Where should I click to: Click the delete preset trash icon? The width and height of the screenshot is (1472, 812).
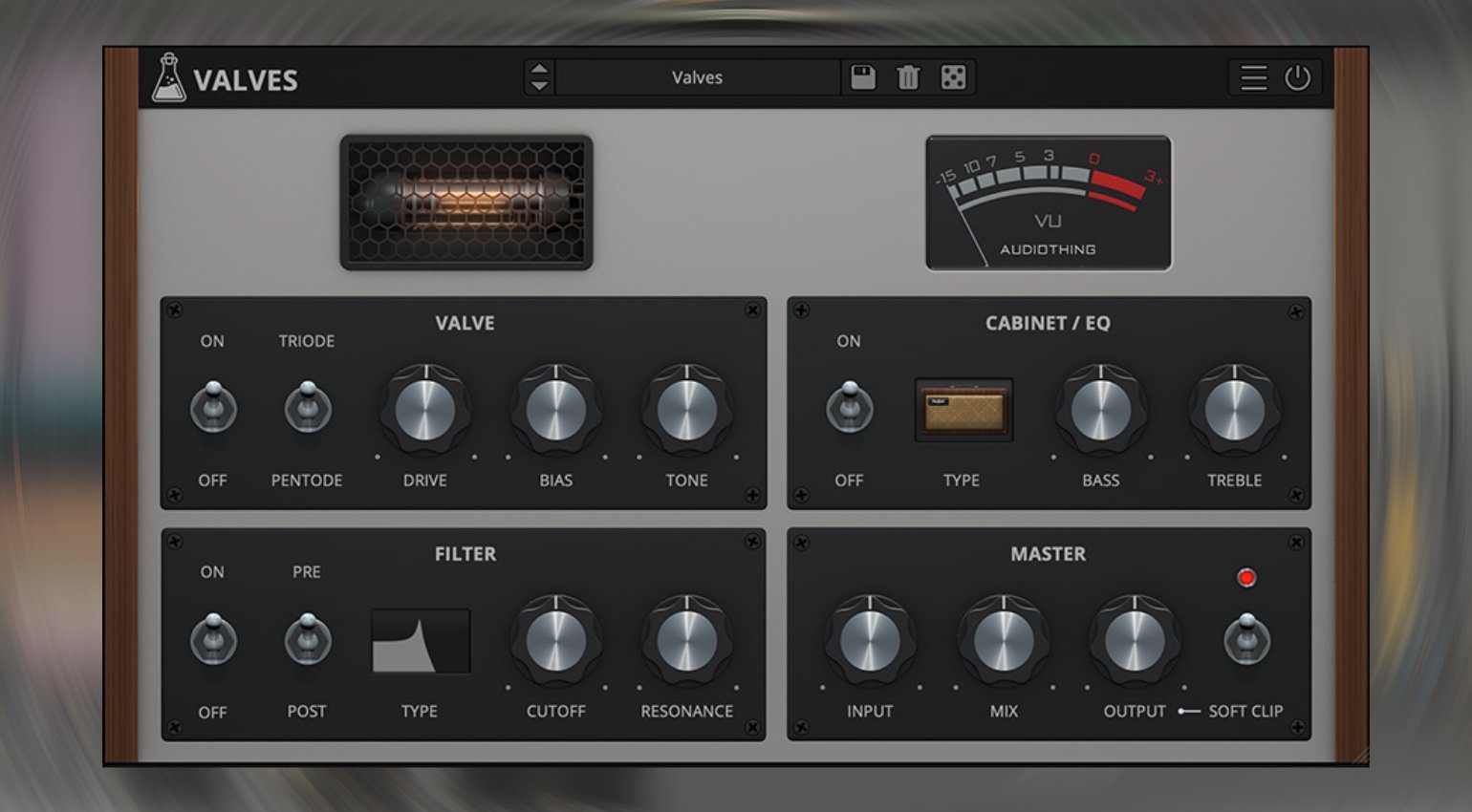[908, 77]
